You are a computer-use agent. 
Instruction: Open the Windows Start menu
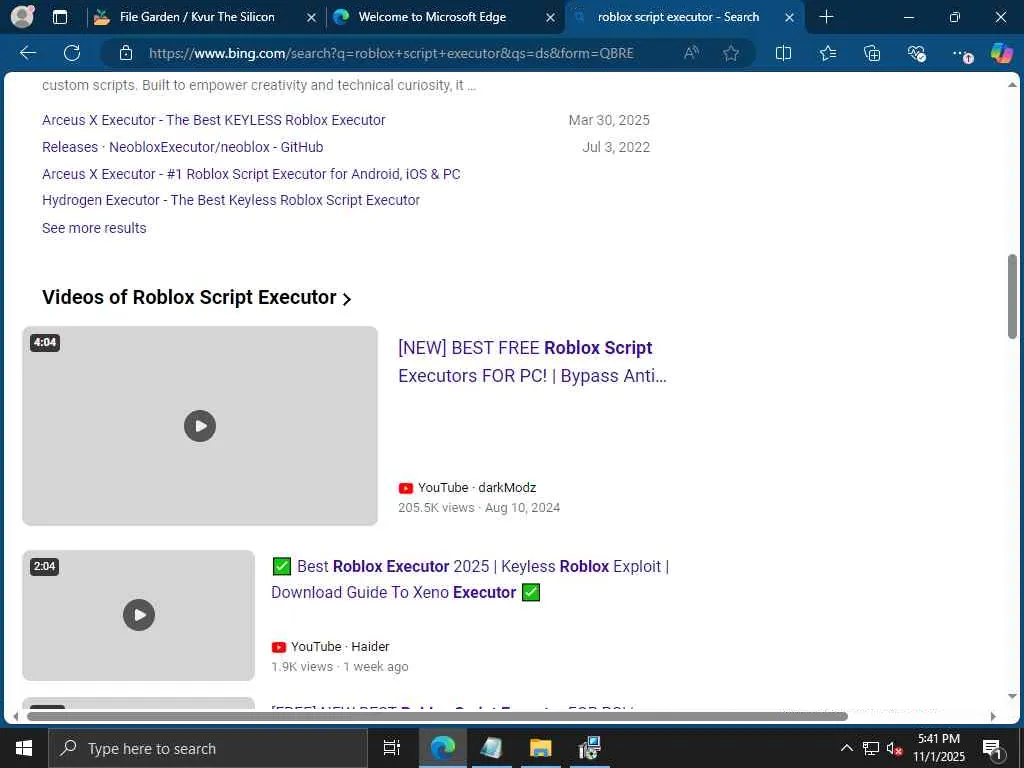tap(24, 748)
